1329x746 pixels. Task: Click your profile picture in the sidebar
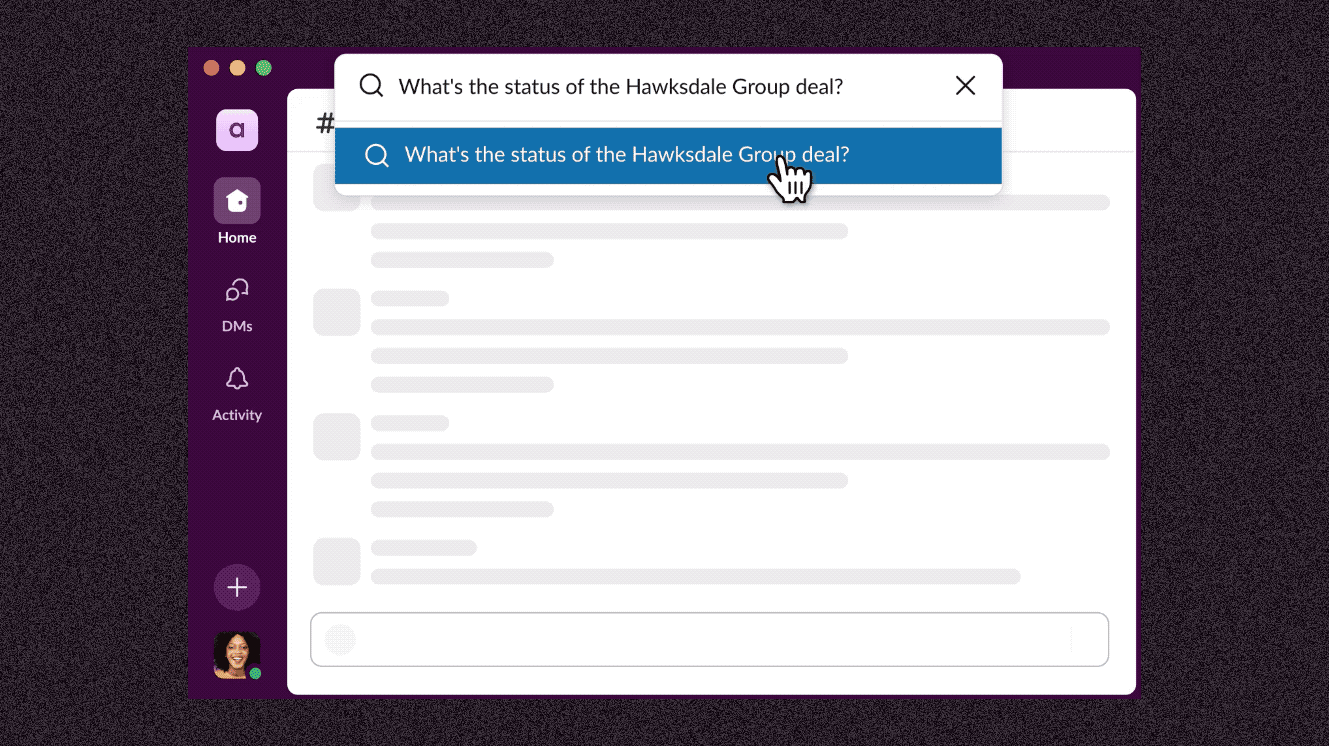click(x=236, y=656)
